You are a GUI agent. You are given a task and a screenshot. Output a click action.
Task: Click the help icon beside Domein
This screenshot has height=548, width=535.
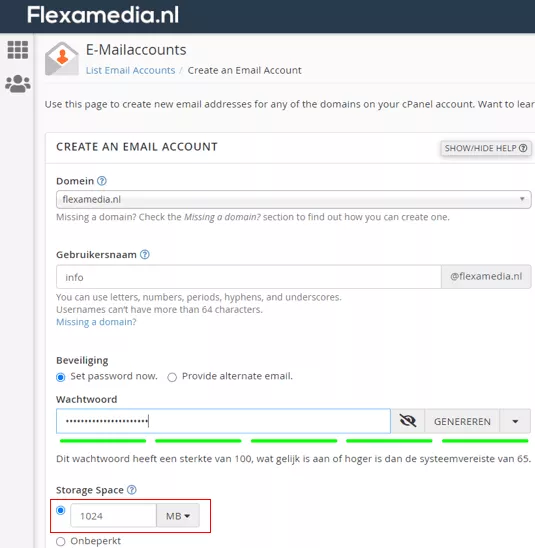click(102, 181)
